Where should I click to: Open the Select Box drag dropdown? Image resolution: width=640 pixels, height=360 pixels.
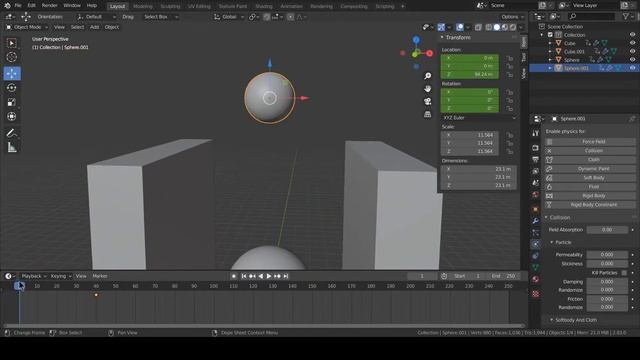(x=160, y=17)
